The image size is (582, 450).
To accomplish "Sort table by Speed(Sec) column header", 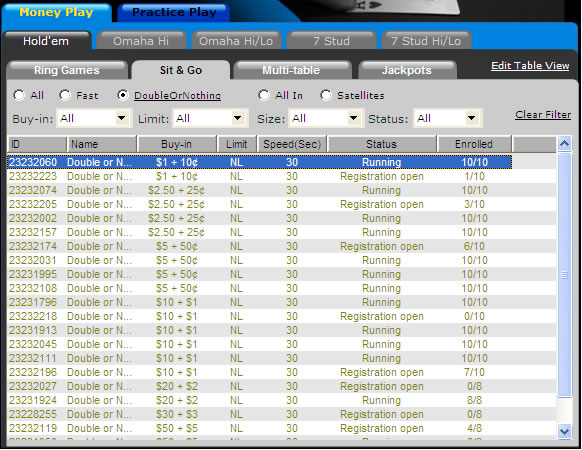I will coord(292,144).
